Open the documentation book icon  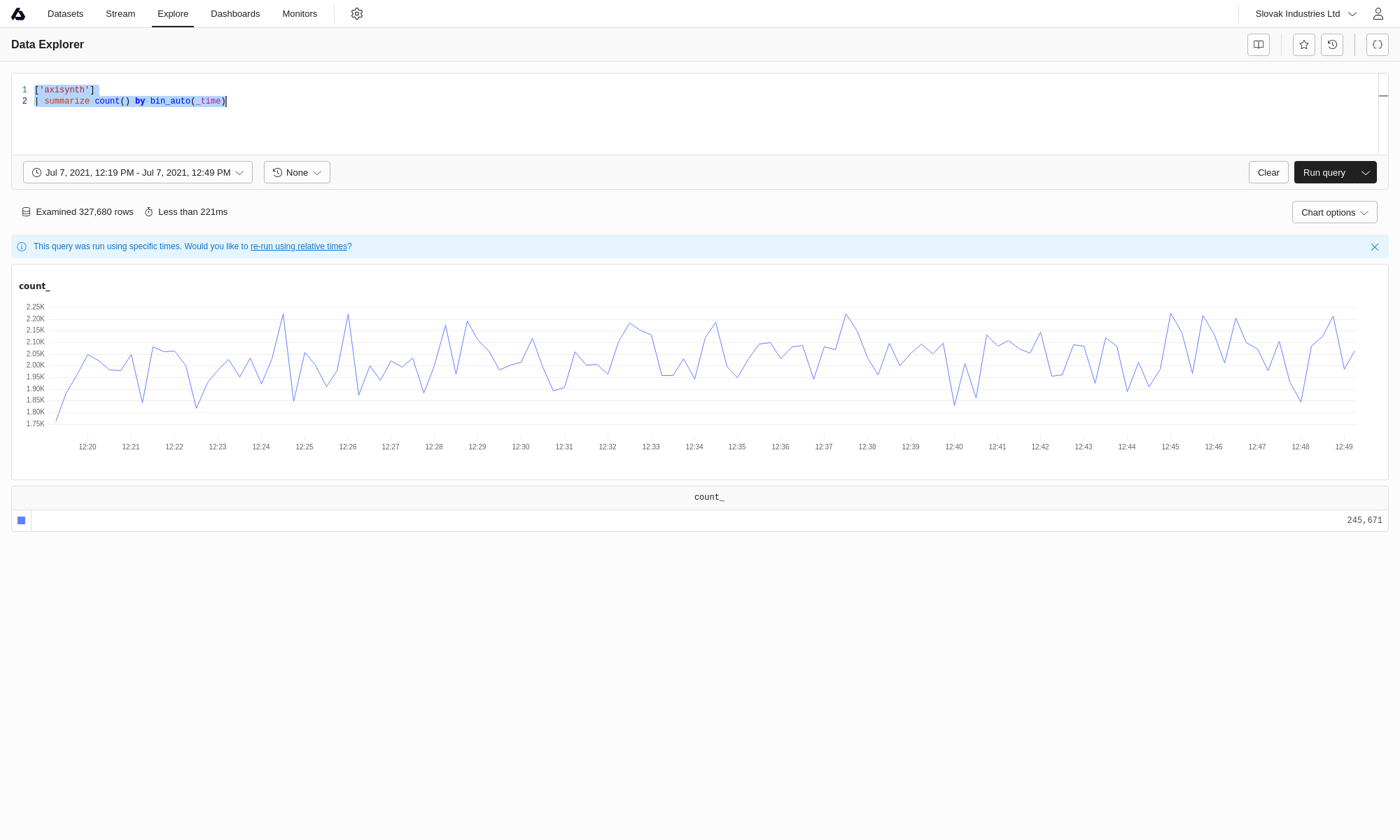click(x=1258, y=45)
